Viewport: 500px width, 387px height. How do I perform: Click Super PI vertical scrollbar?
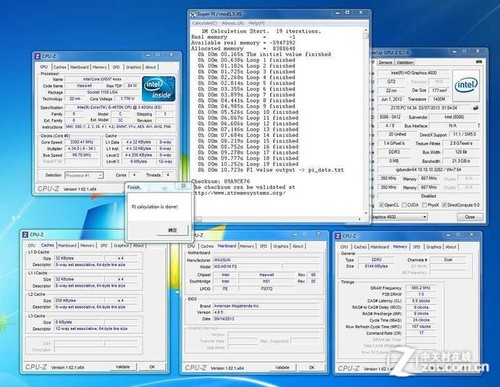click(x=366, y=122)
